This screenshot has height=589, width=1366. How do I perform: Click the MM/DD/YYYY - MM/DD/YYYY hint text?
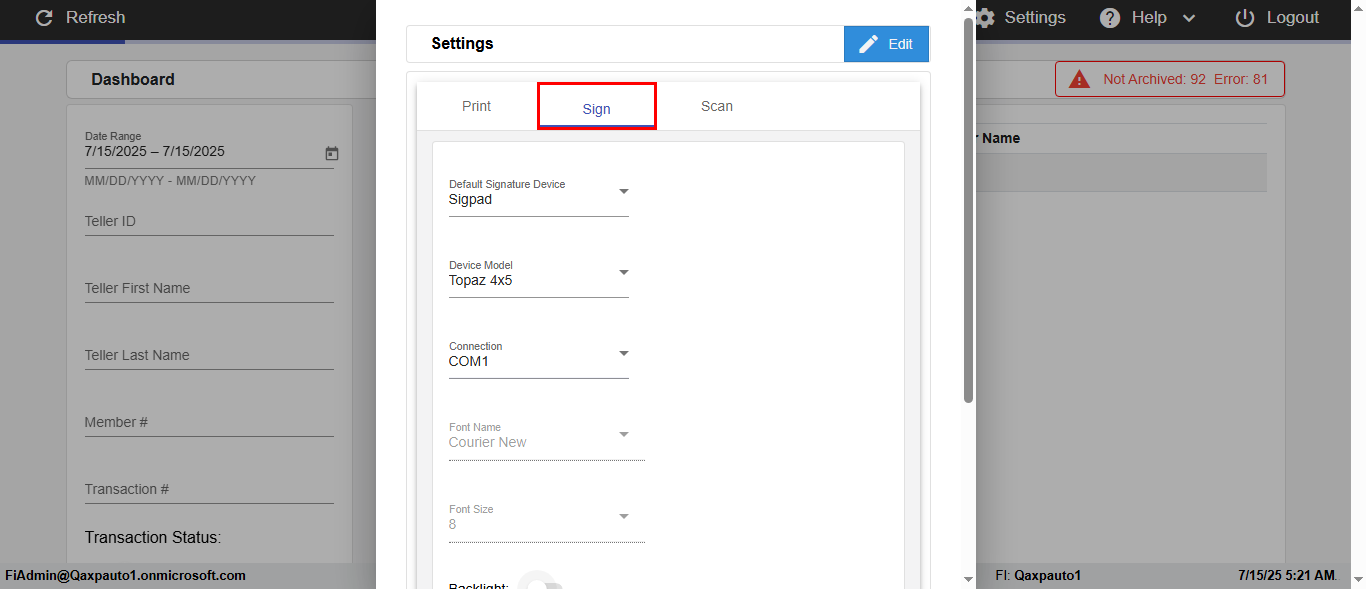click(170, 181)
